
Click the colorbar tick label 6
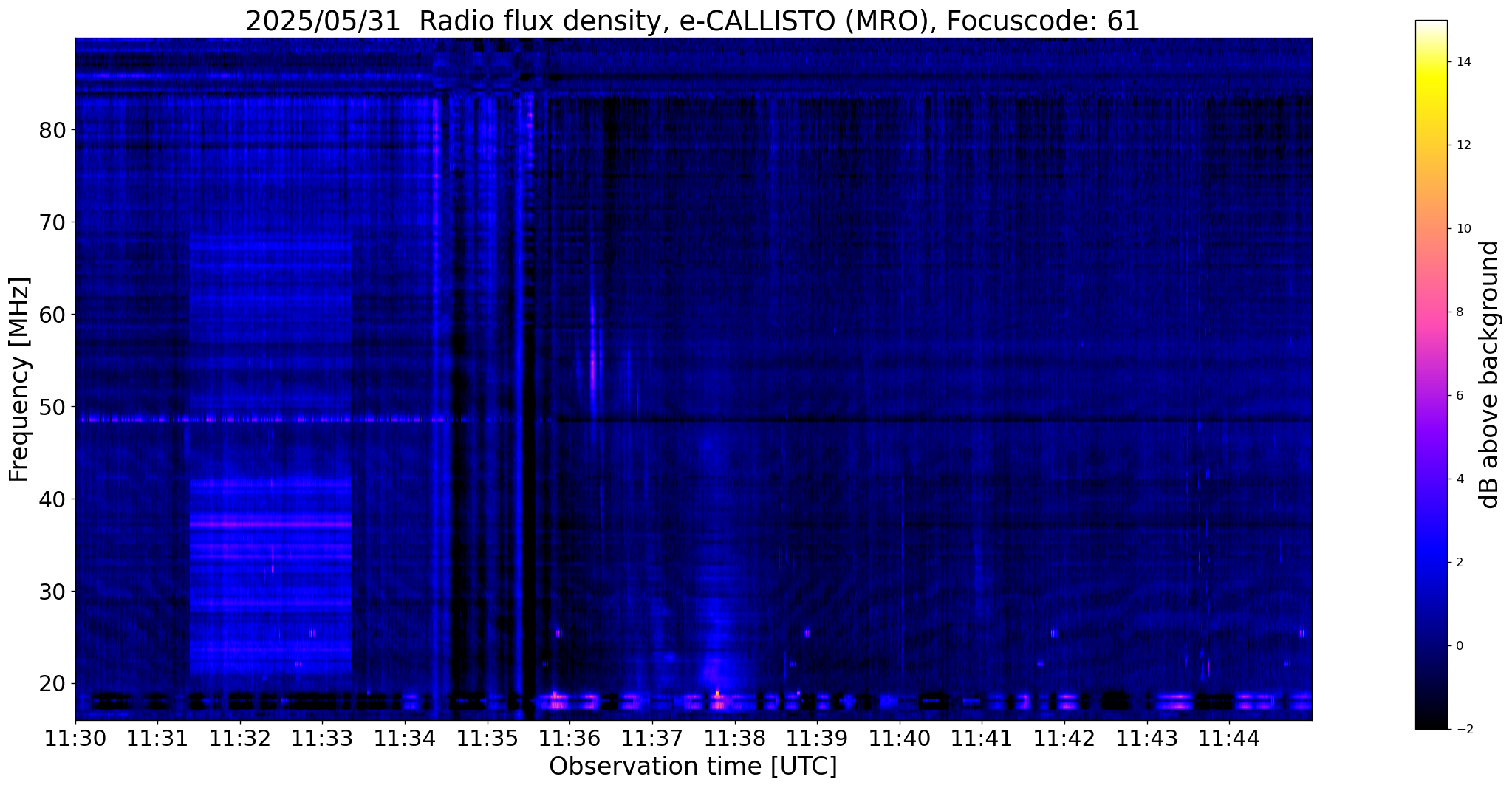1459,396
